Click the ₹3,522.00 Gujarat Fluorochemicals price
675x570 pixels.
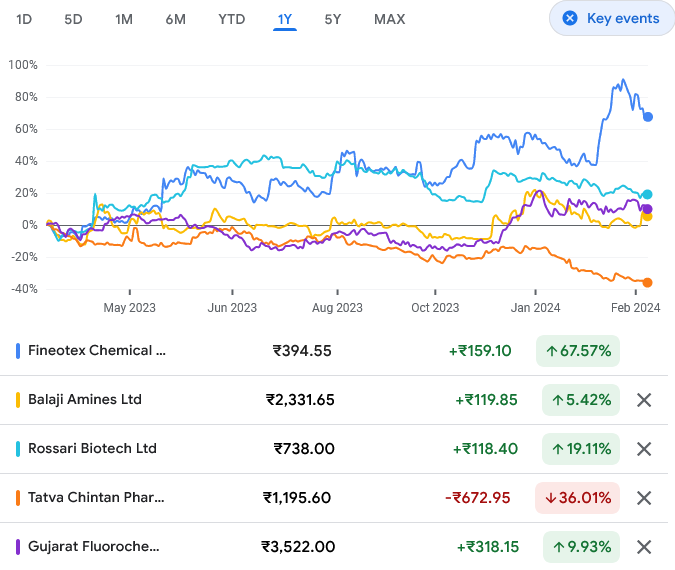298,547
